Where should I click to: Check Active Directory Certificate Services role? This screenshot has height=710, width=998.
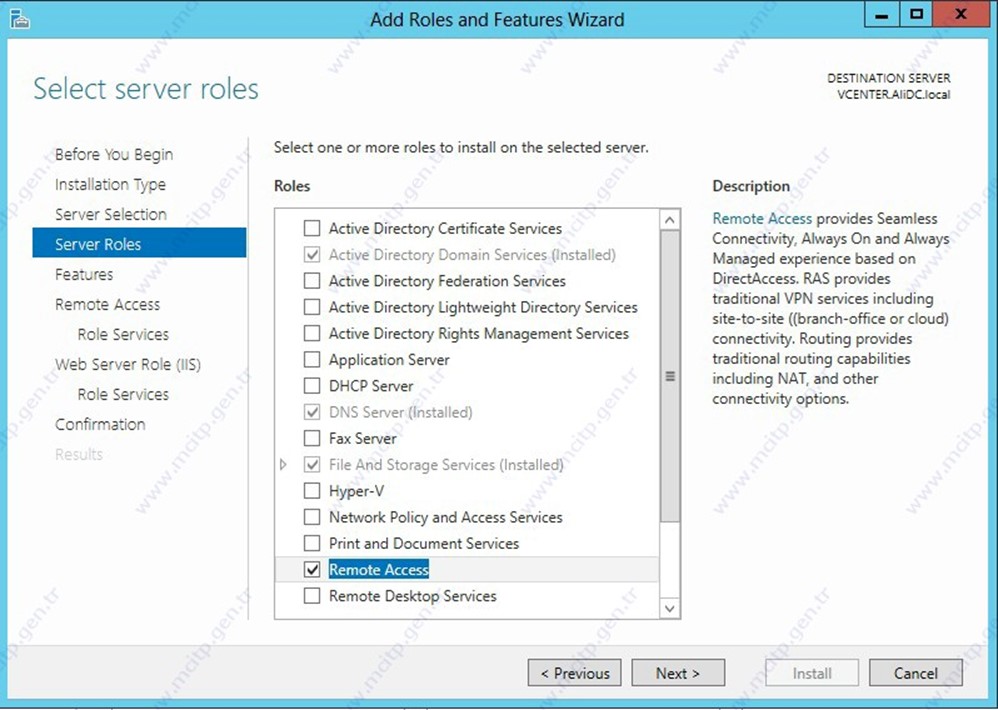point(312,228)
